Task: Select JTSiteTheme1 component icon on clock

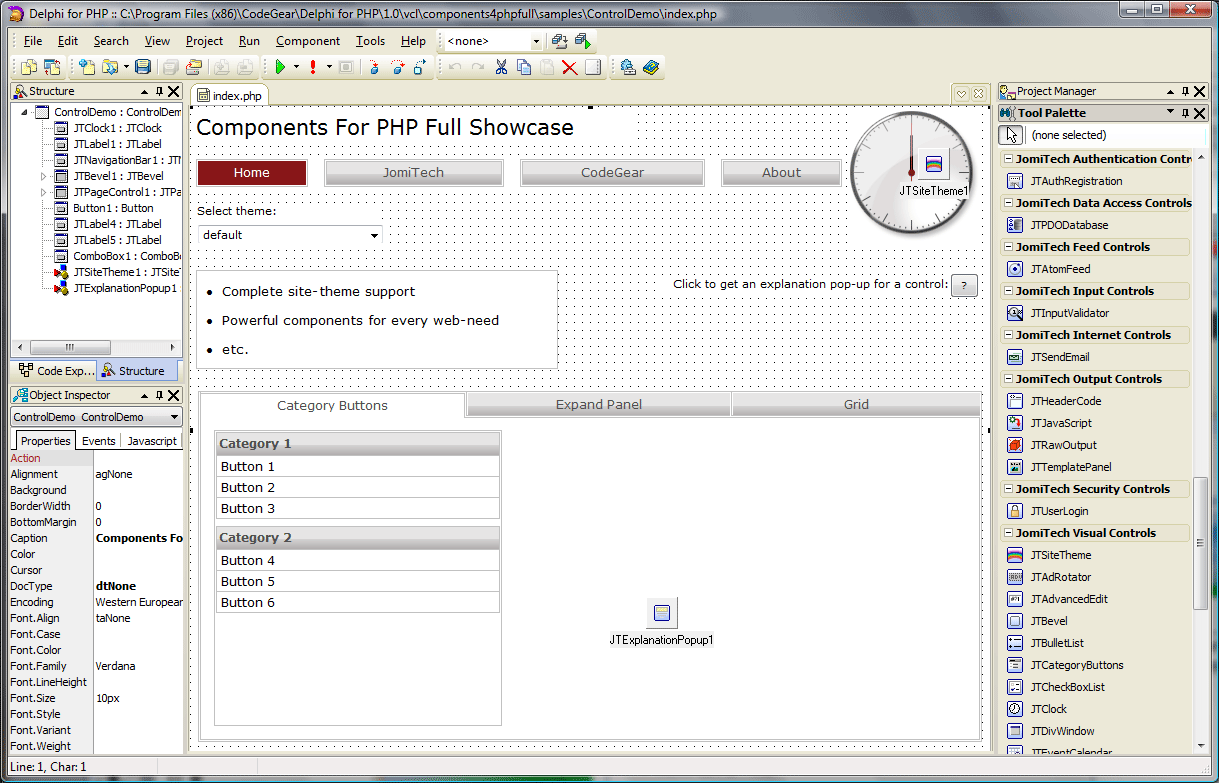Action: click(x=934, y=164)
